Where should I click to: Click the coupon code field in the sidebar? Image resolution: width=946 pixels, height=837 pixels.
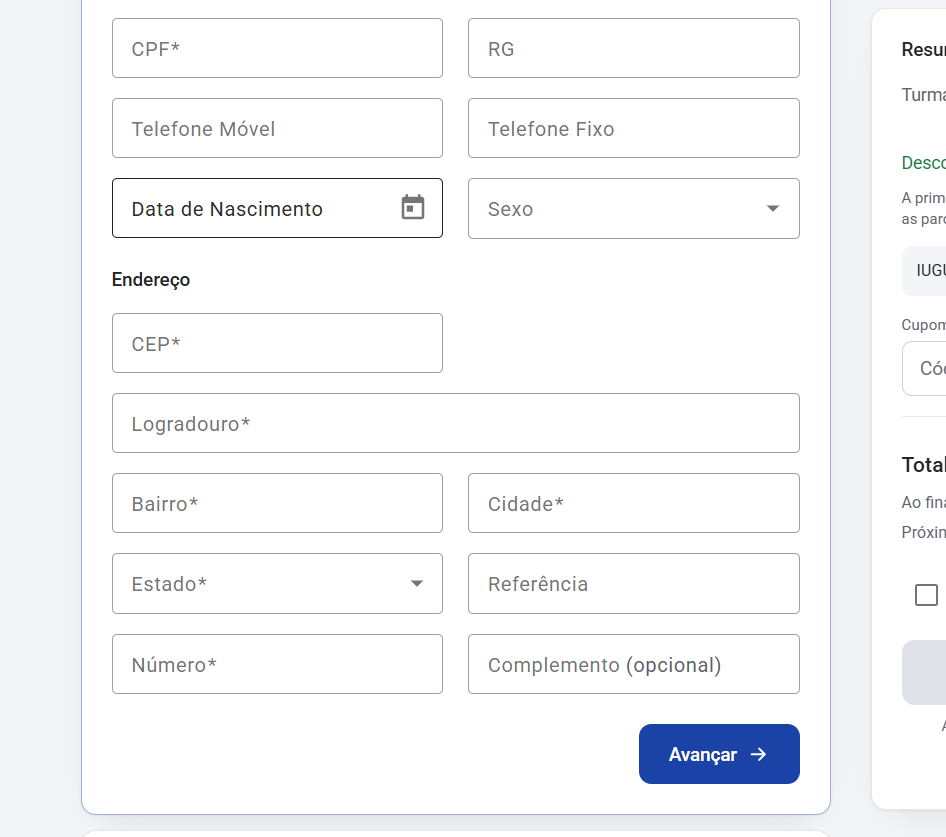pyautogui.click(x=924, y=369)
